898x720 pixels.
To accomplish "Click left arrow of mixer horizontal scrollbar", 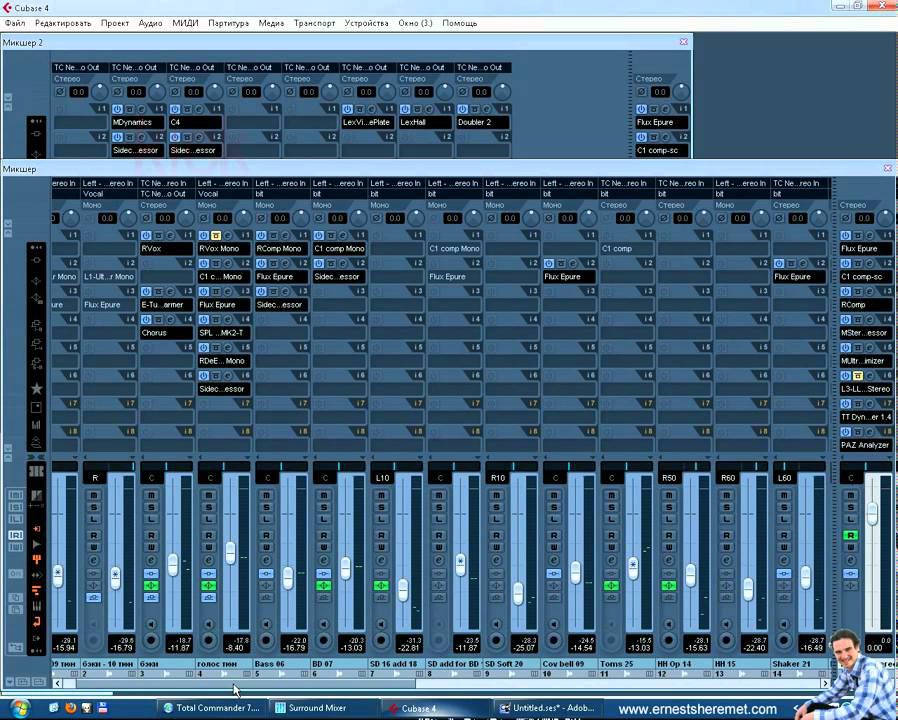I will [58, 683].
